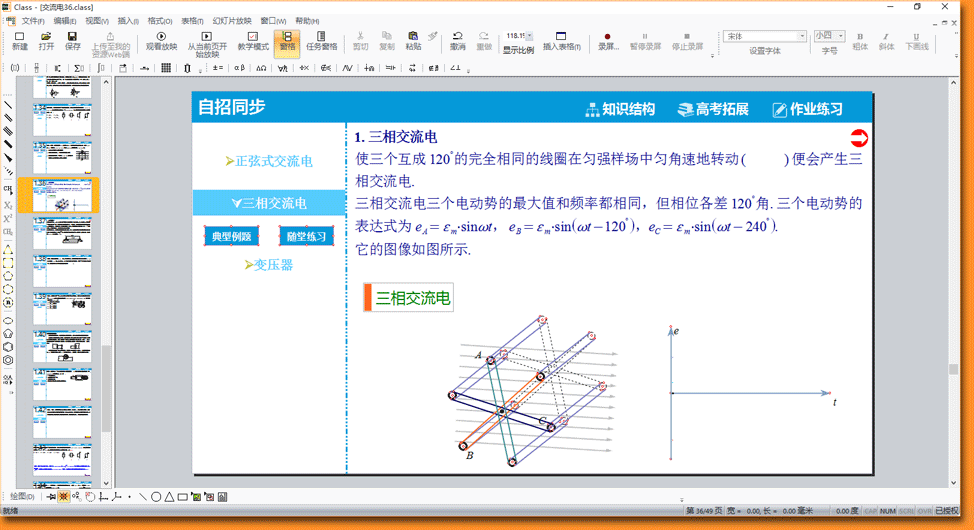Toggle the 窗格 pane view
This screenshot has width=974, height=530.
287,41
